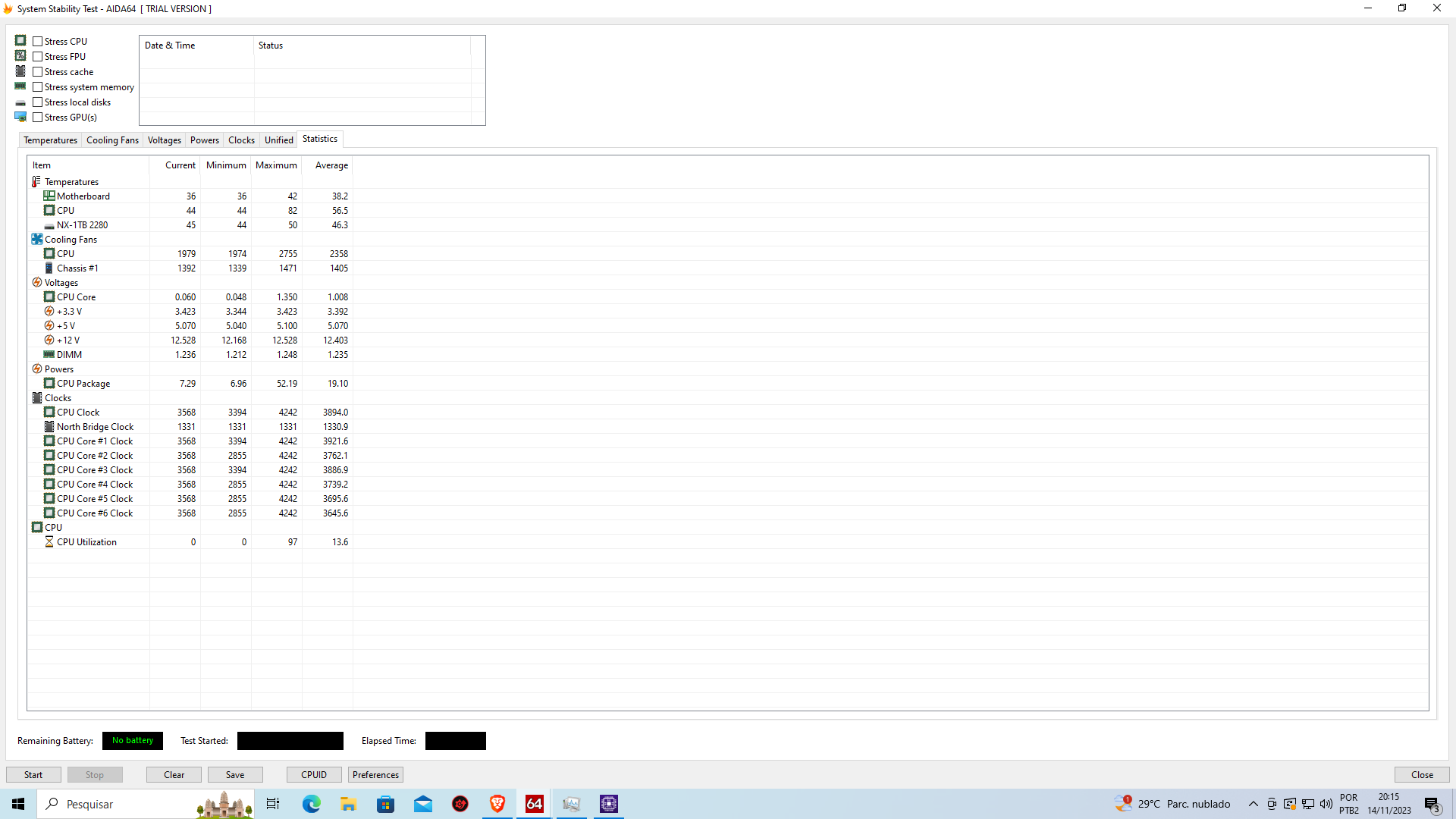Select the Voltages tab
Image resolution: width=1456 pixels, height=819 pixels.
(165, 140)
